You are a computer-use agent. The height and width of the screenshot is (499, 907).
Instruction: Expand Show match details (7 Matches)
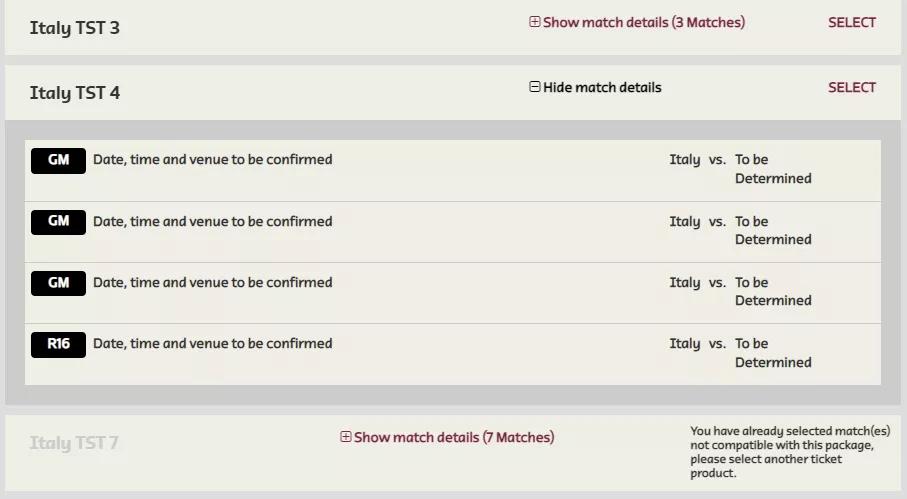(x=453, y=437)
